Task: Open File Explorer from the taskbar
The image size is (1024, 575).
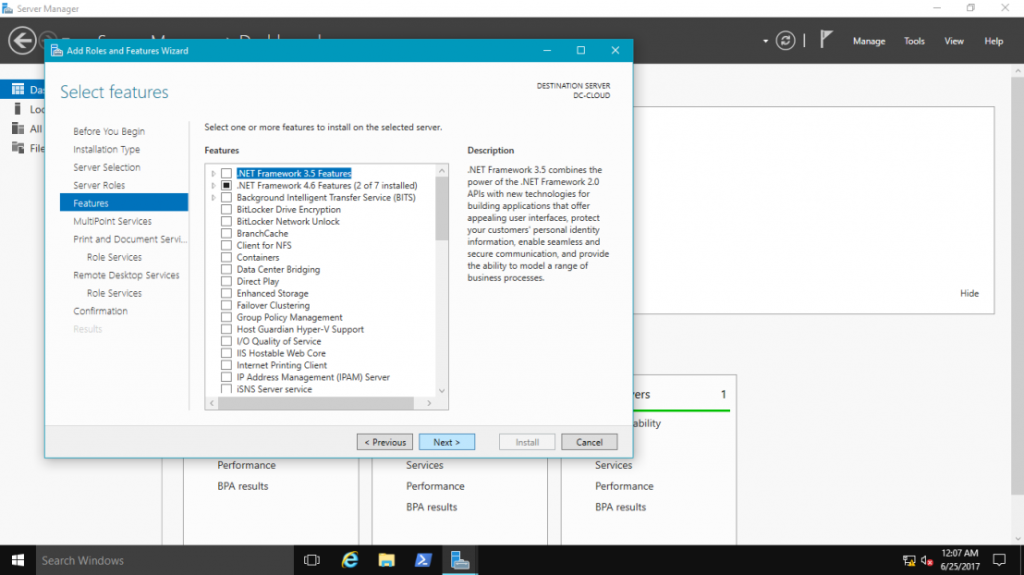Action: coord(387,560)
